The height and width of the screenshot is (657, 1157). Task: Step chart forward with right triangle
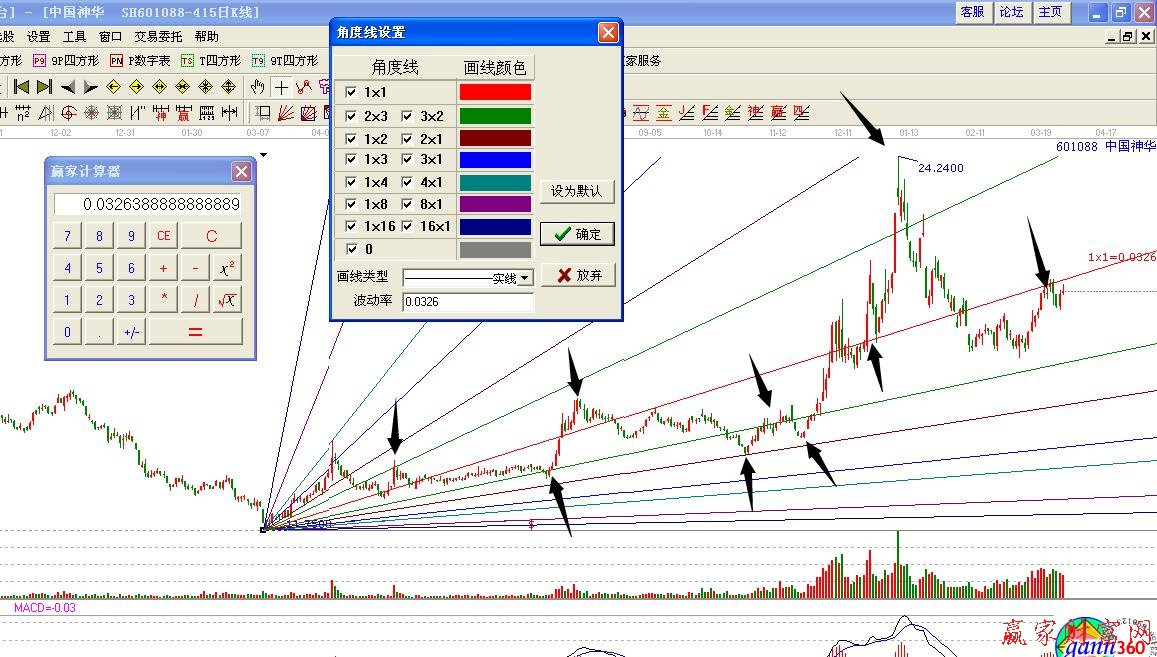(x=91, y=86)
